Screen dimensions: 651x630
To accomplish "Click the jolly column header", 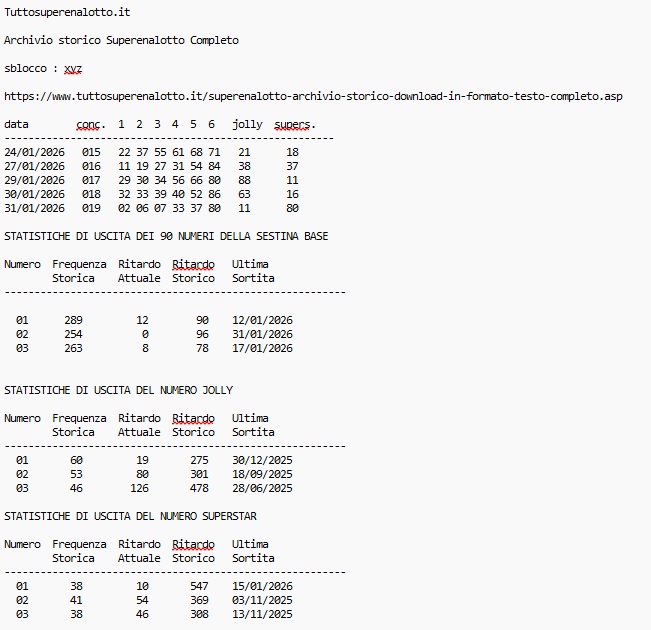I will [247, 124].
